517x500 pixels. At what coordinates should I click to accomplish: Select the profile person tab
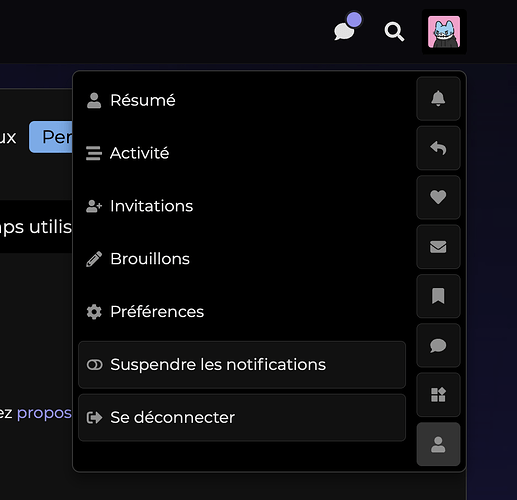(x=438, y=444)
